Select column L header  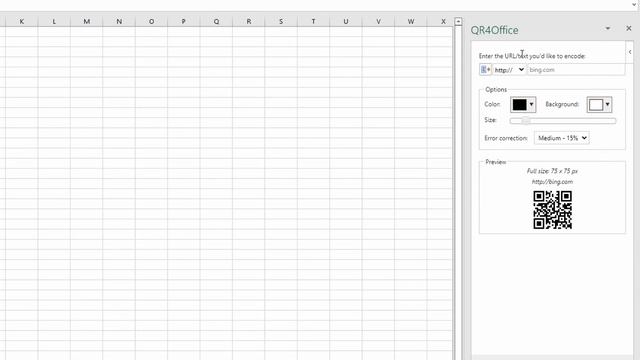[x=54, y=21]
